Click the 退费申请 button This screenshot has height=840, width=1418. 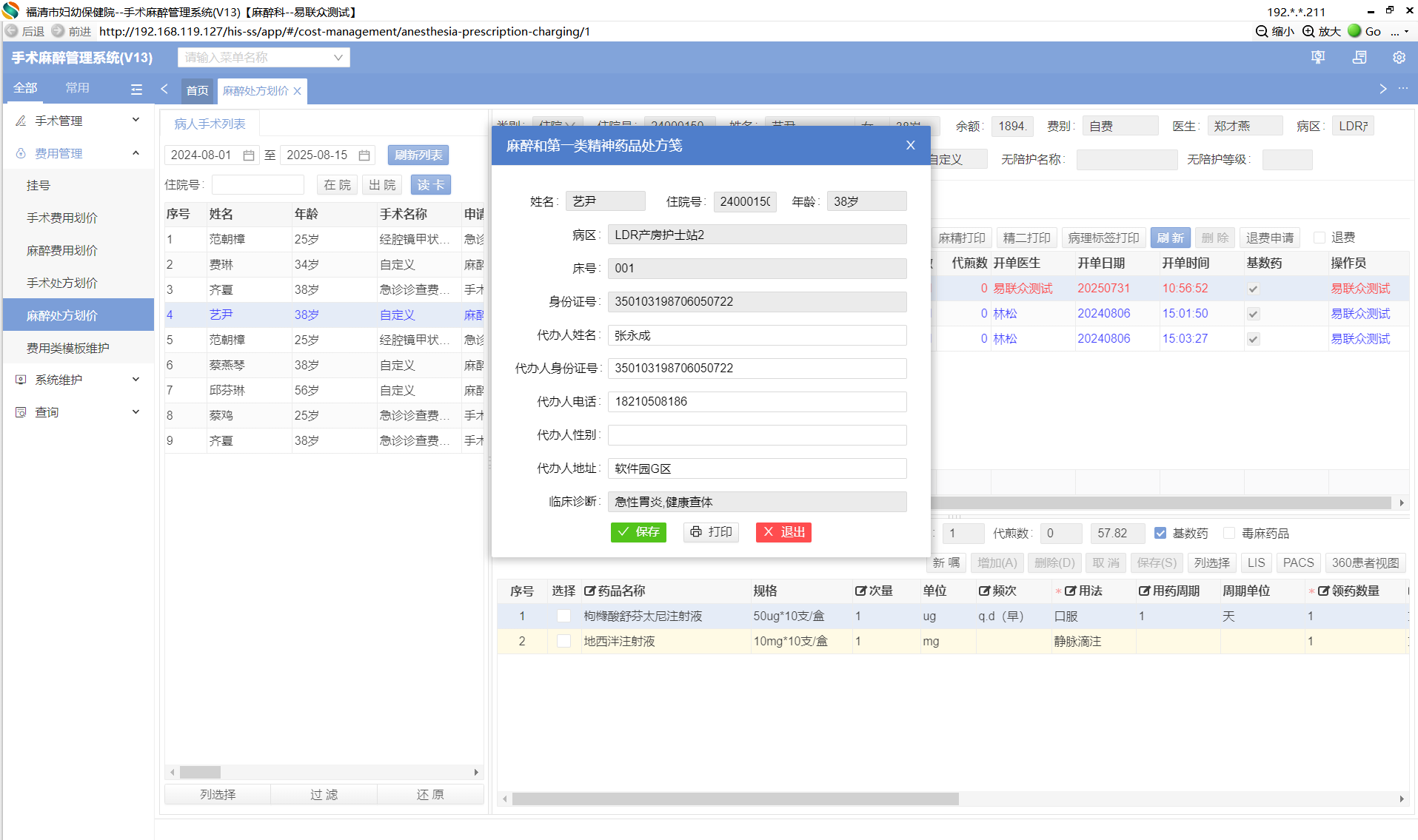[1269, 238]
